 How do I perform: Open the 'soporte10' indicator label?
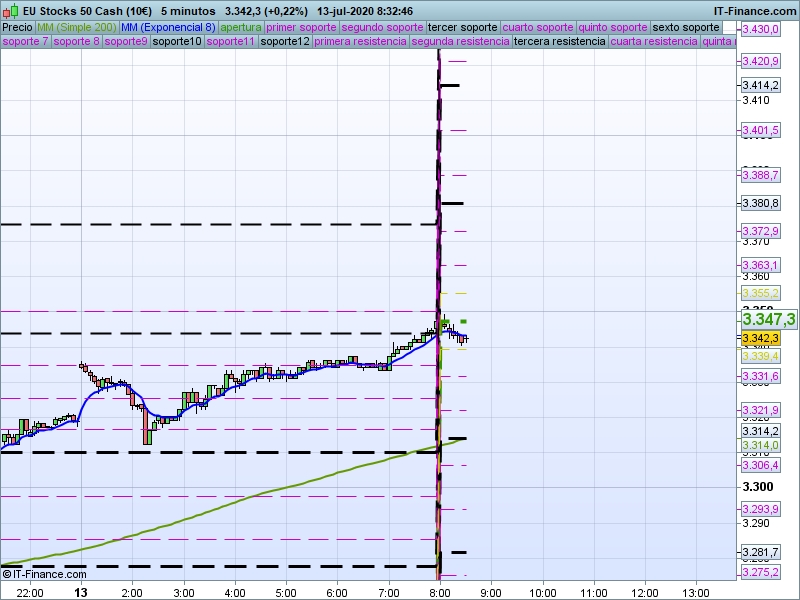pyautogui.click(x=177, y=42)
